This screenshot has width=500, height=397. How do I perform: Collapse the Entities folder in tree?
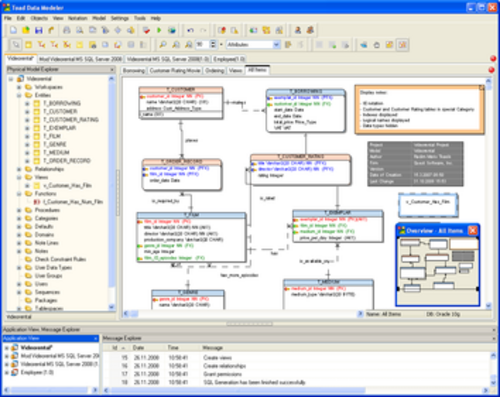point(19,95)
